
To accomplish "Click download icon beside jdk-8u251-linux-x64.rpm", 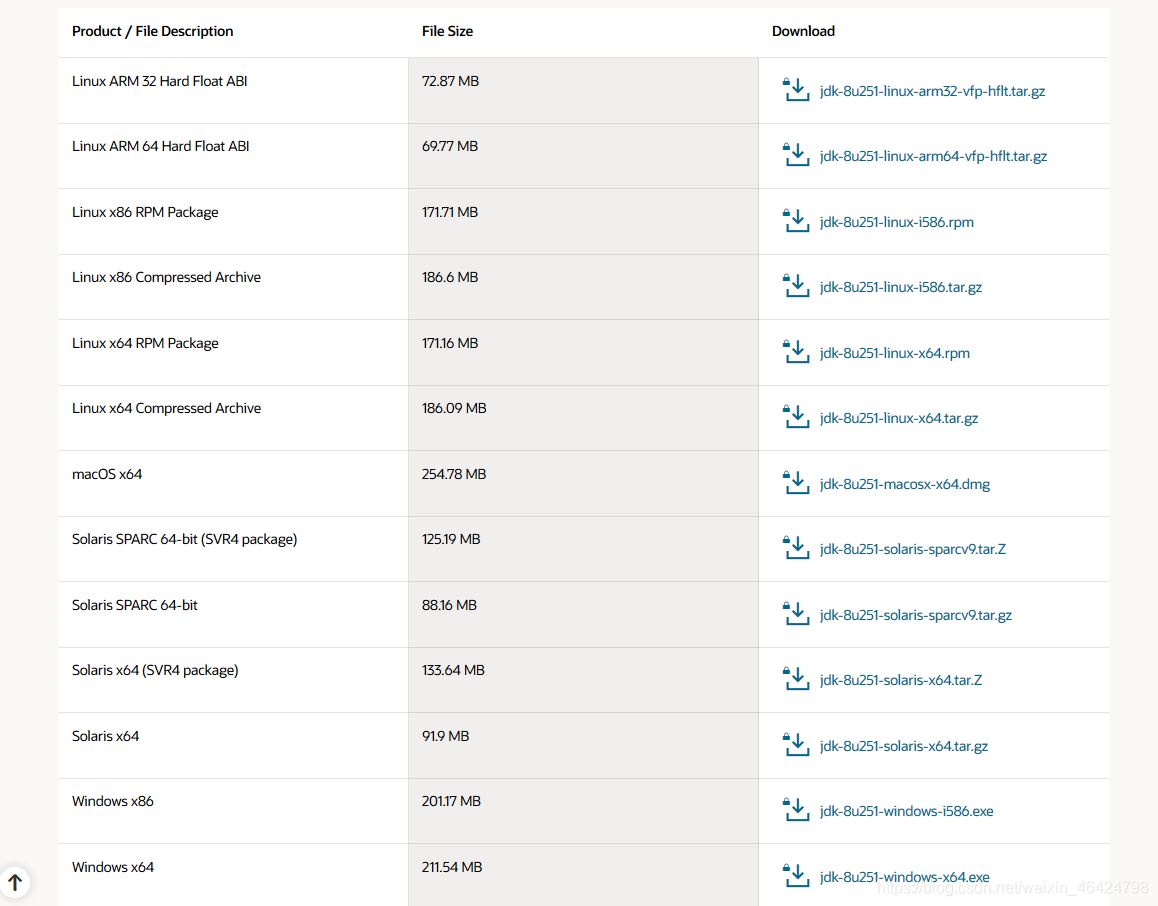I will 795,351.
